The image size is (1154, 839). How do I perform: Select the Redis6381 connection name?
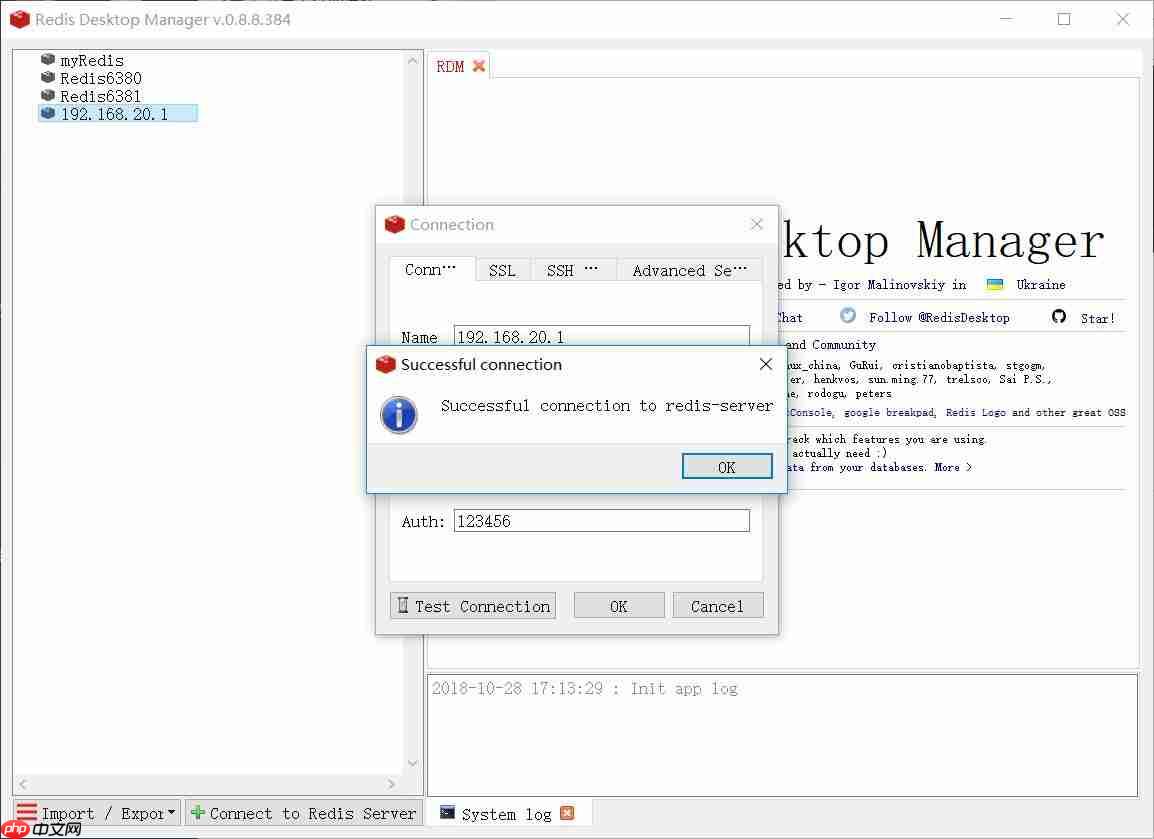click(x=101, y=96)
